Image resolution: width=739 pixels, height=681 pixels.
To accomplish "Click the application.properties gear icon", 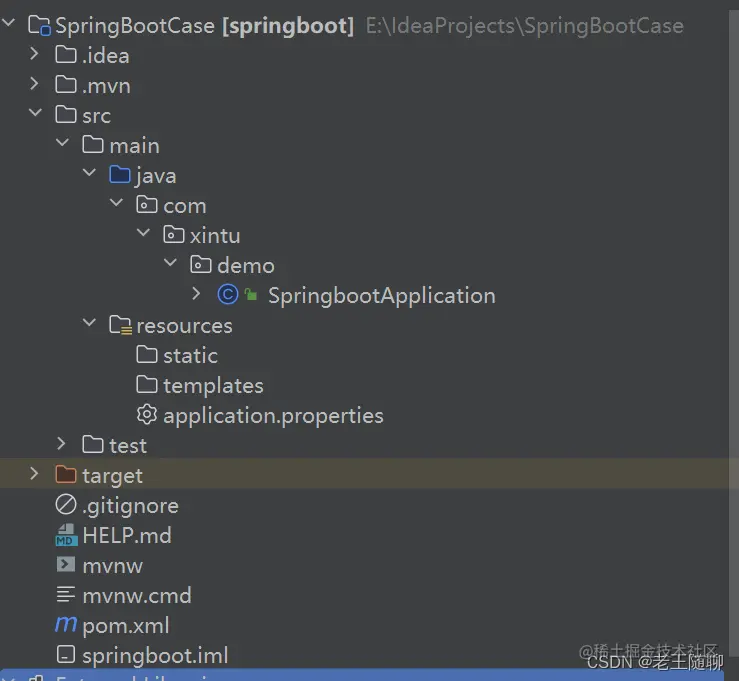I will pyautogui.click(x=147, y=415).
